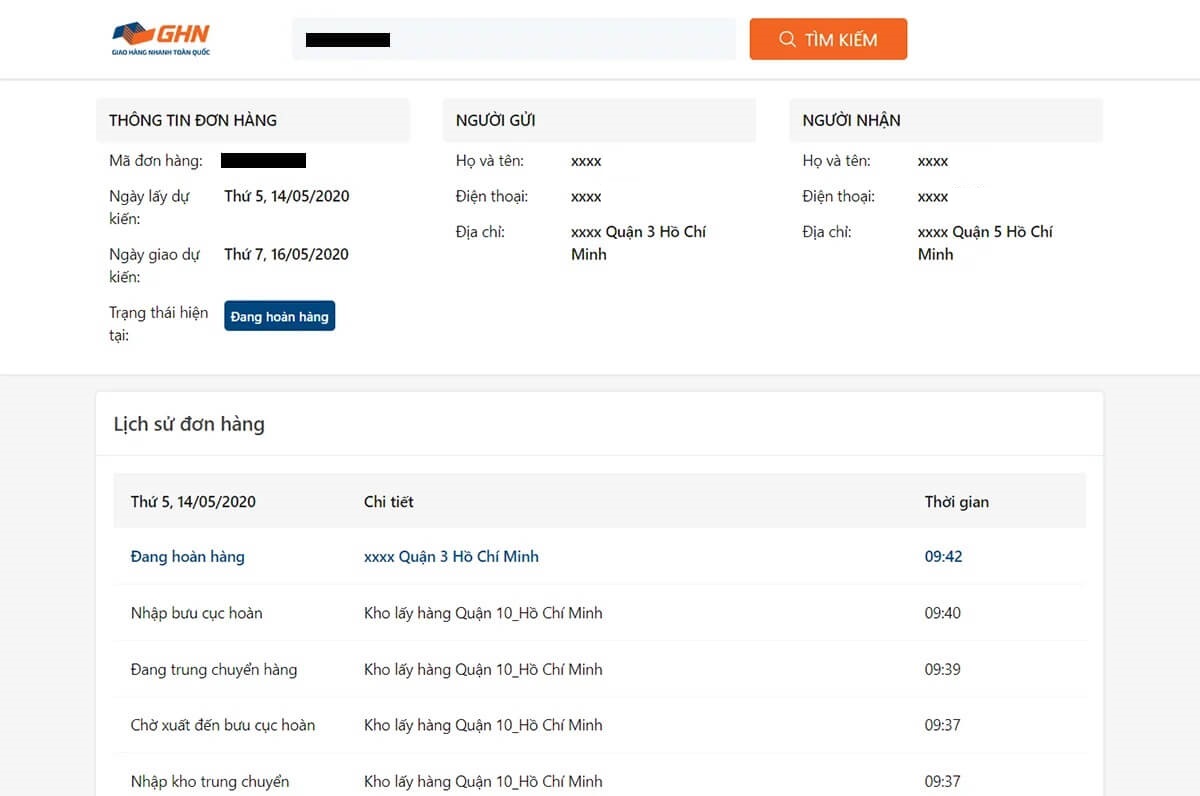Click the sender address in Quận 3

click(x=637, y=242)
